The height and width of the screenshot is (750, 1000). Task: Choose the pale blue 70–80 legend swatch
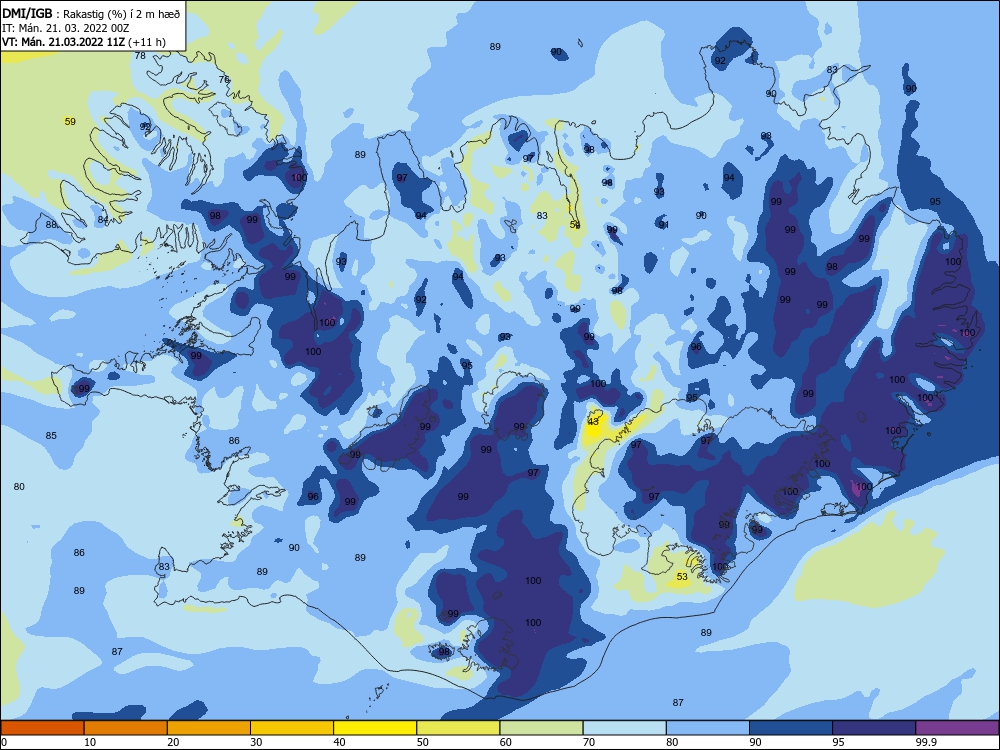click(624, 728)
